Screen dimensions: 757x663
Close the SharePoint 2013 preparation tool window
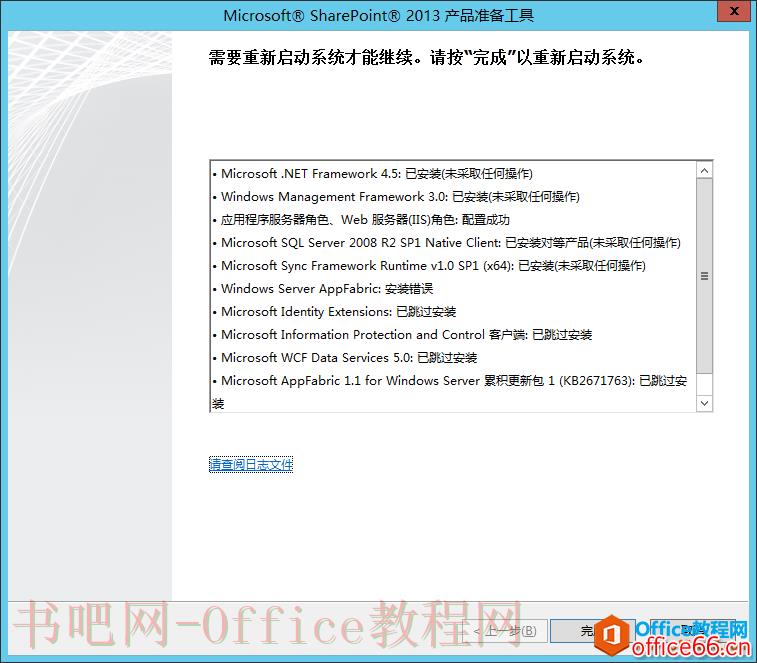coord(734,11)
